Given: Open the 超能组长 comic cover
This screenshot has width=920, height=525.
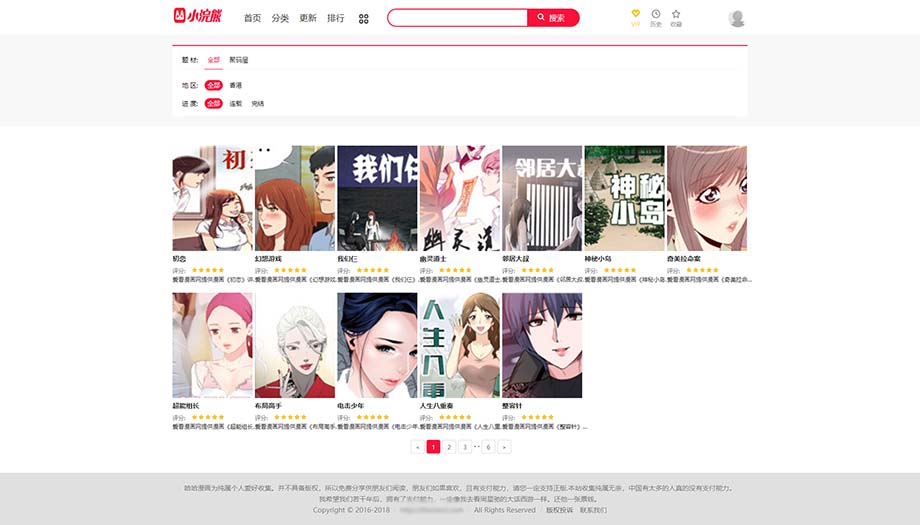Looking at the screenshot, I should coord(212,346).
